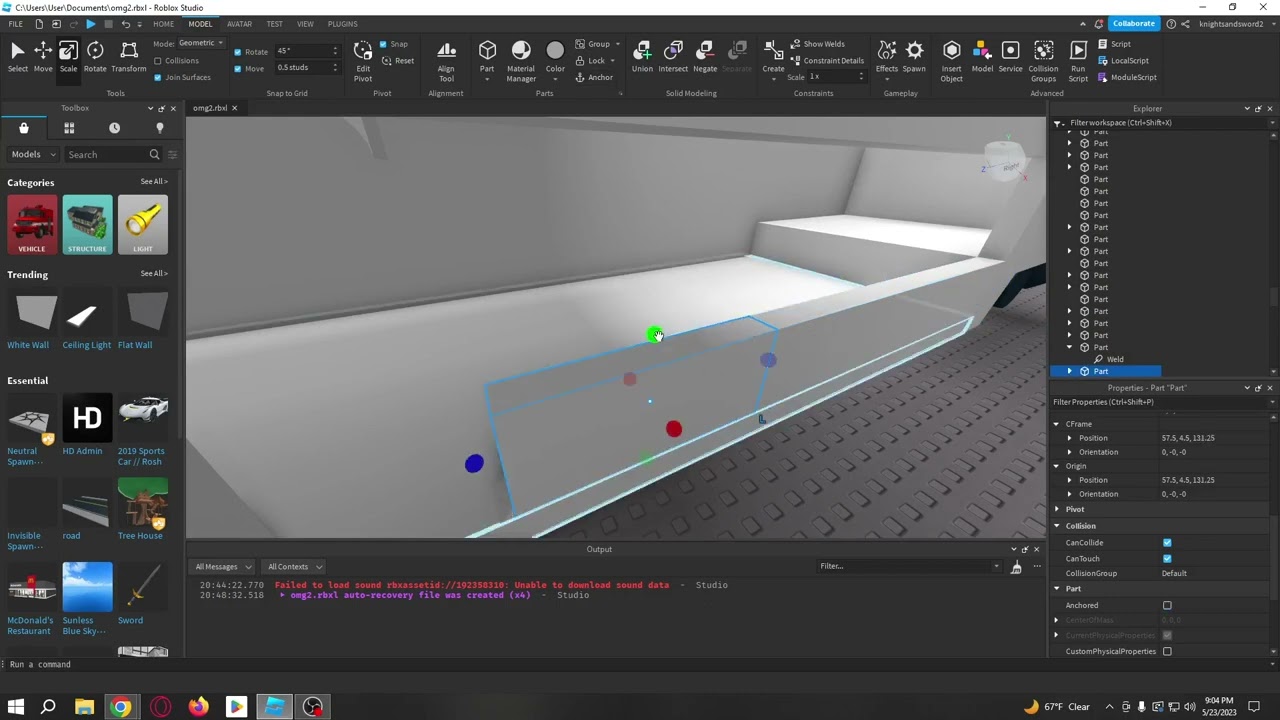
Task: Switch to Toolbox Marketplace tab
Action: tap(24, 128)
